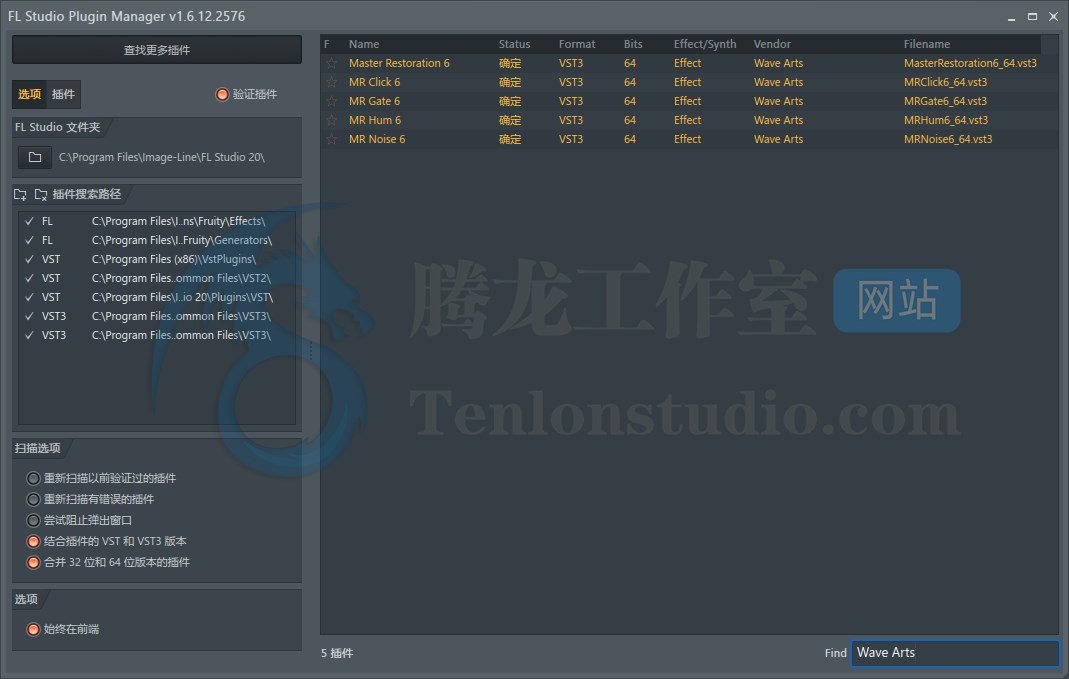The image size is (1069, 679).
Task: Sort by the F favorites column header
Action: coord(327,44)
